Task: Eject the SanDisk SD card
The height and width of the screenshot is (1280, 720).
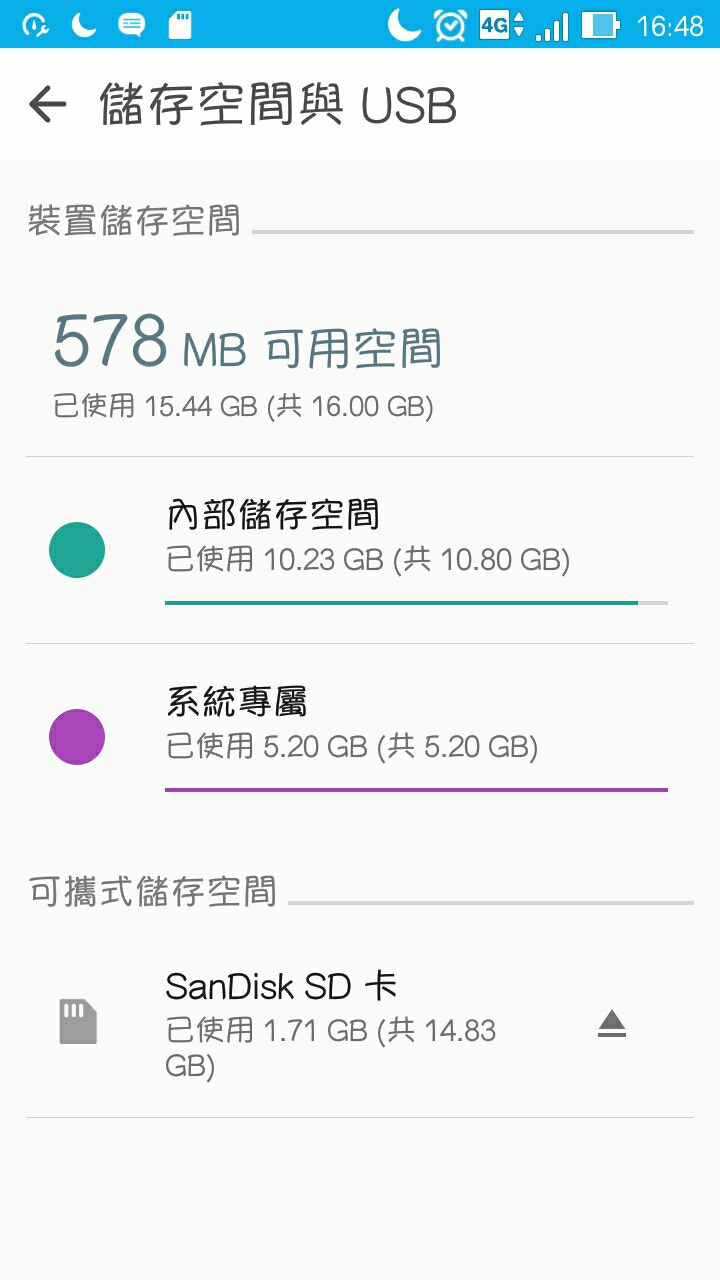Action: pyautogui.click(x=612, y=1024)
